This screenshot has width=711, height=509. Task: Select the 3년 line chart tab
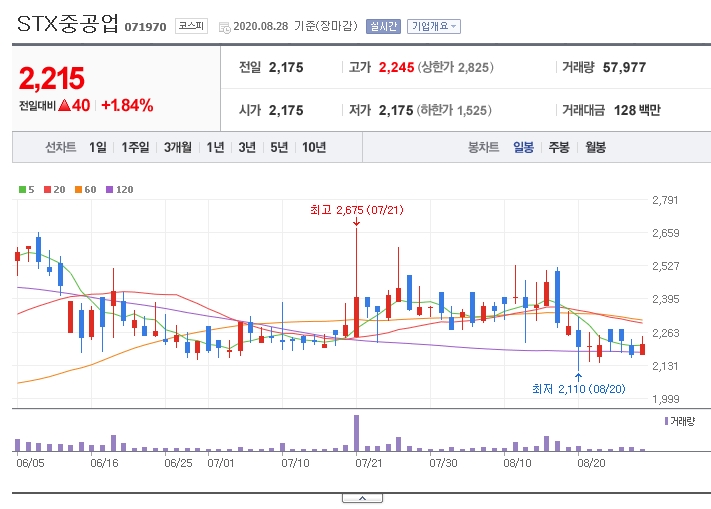point(247,147)
